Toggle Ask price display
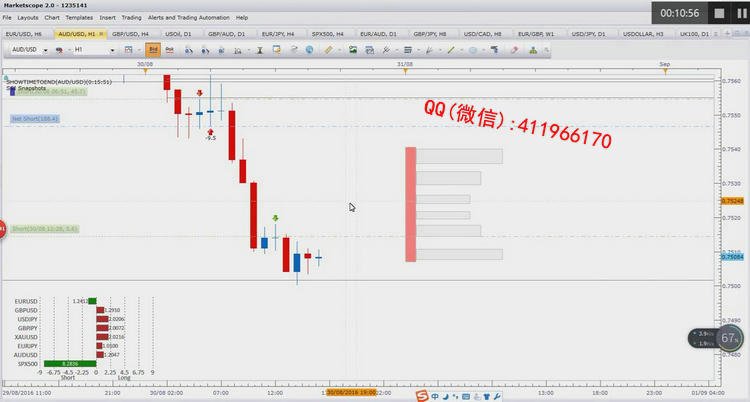 169,50
